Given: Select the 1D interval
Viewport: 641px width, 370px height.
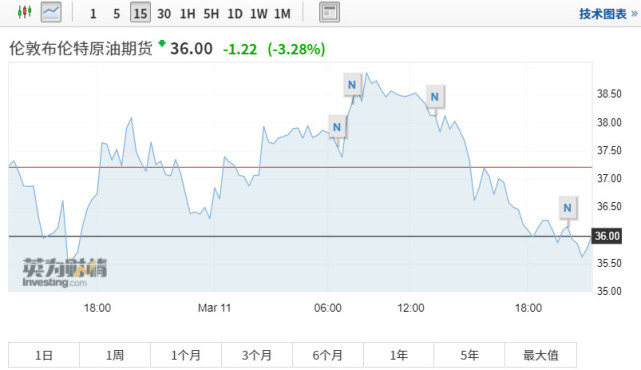Looking at the screenshot, I should (x=235, y=14).
